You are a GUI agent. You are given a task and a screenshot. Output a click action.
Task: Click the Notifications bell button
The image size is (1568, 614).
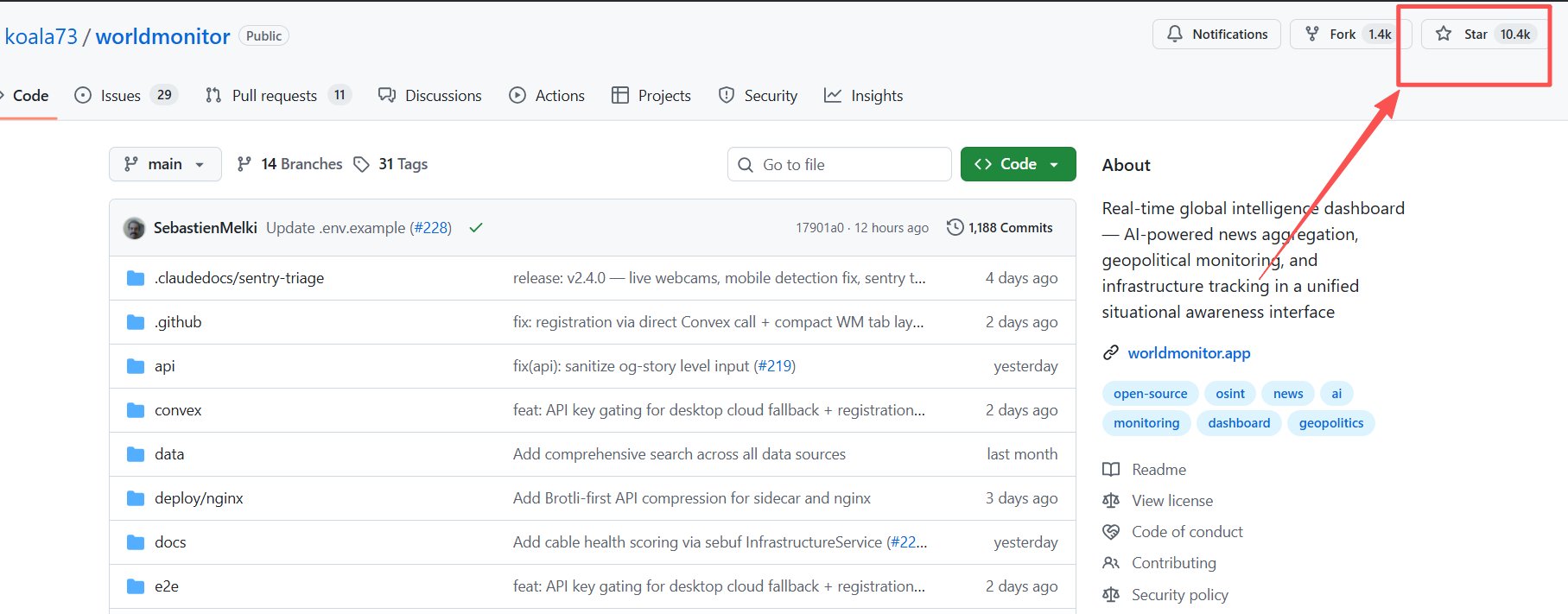click(1216, 35)
